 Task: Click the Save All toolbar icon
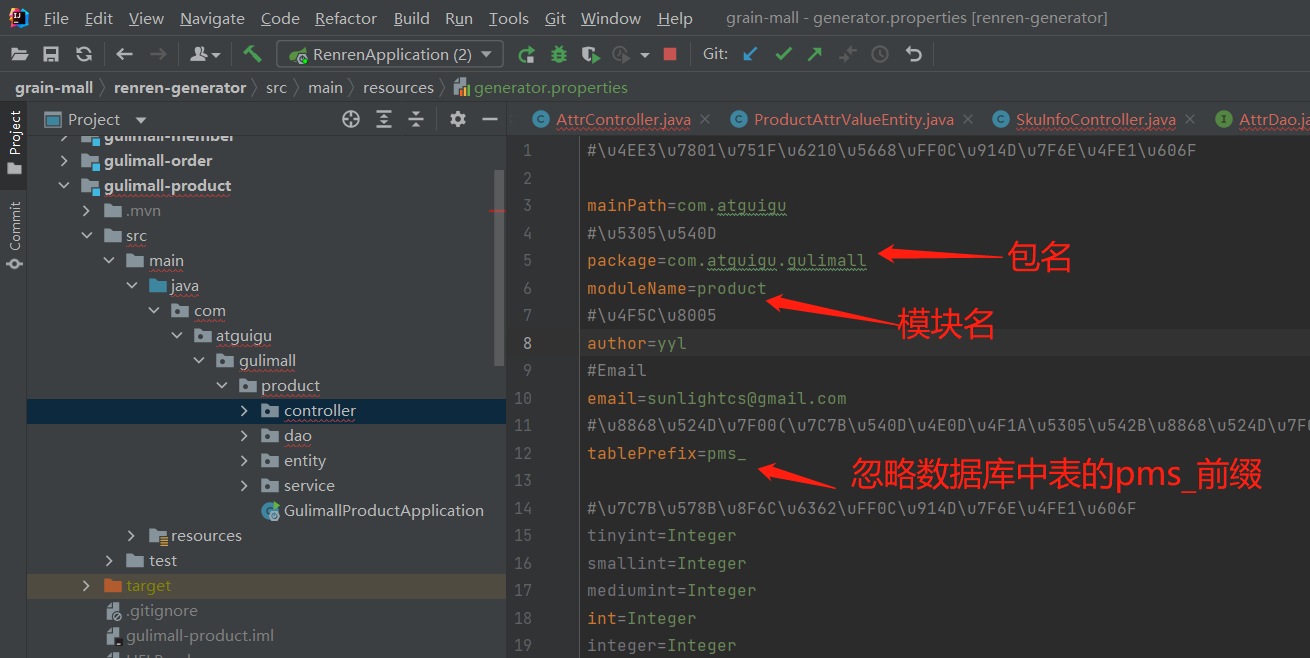pyautogui.click(x=51, y=54)
